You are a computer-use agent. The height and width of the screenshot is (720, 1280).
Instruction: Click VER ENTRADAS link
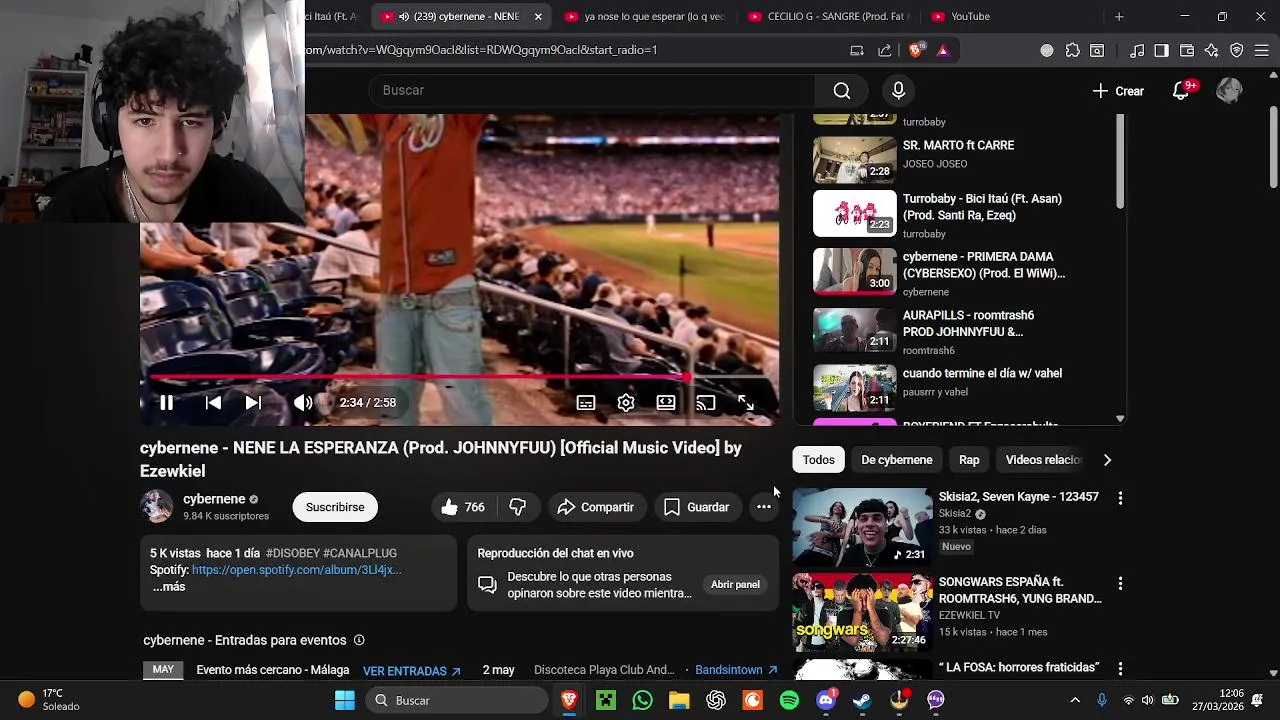tap(411, 671)
